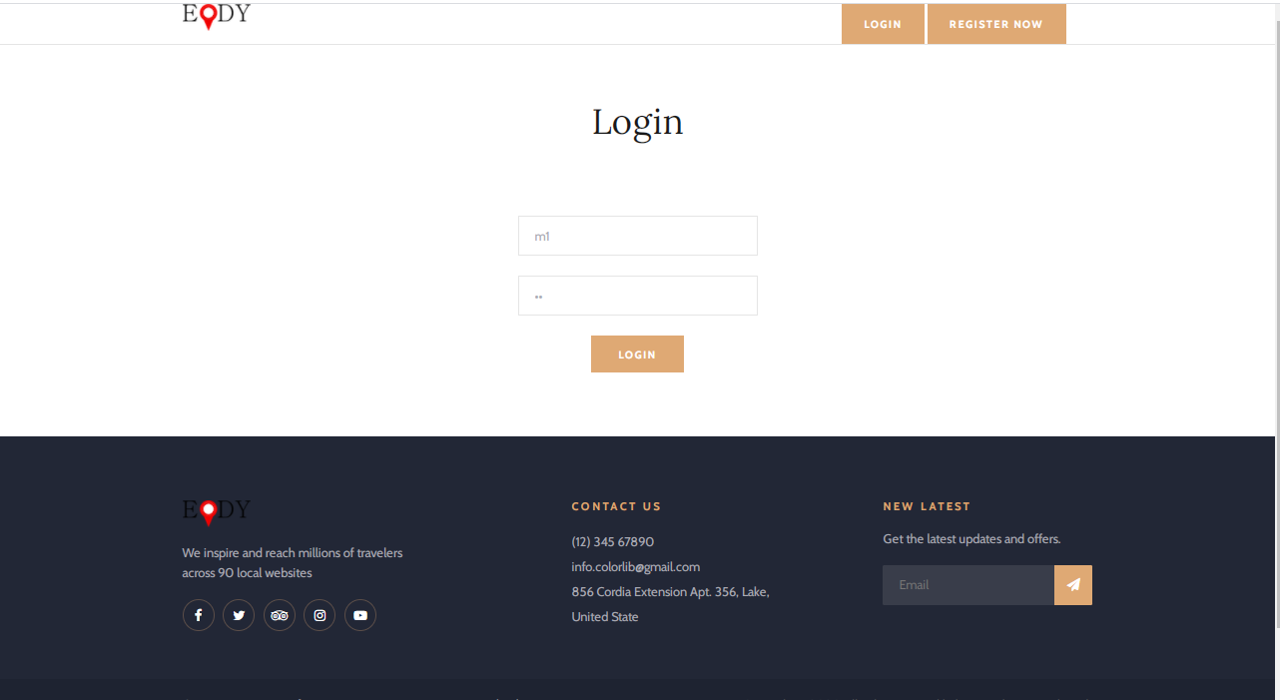
Task: Open the Instagram icon link
Action: point(320,615)
